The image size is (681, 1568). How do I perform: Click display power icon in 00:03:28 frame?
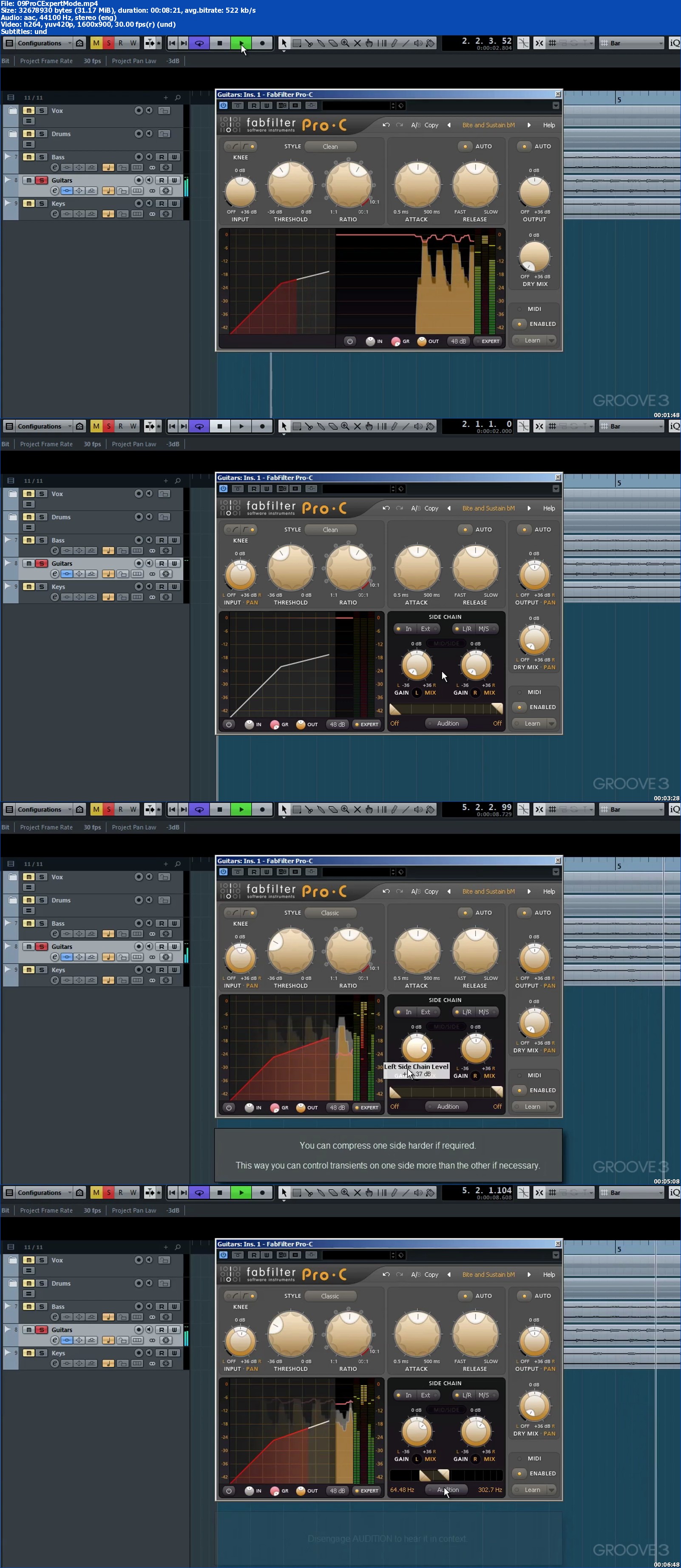[229, 724]
